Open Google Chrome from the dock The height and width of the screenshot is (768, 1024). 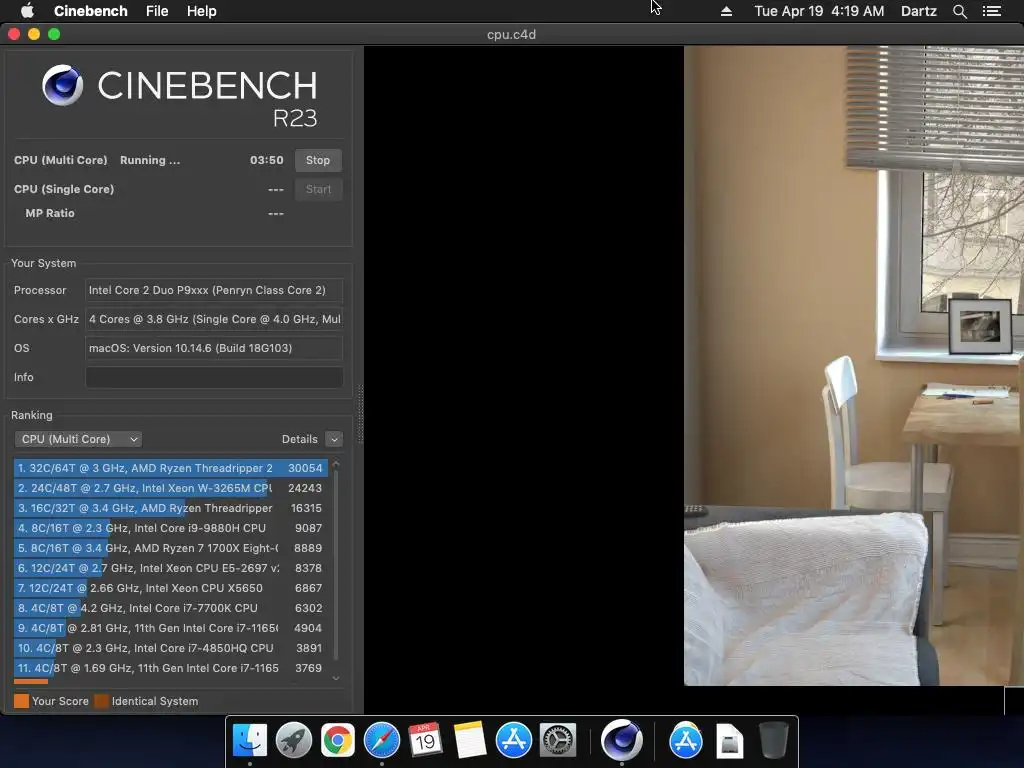point(338,740)
